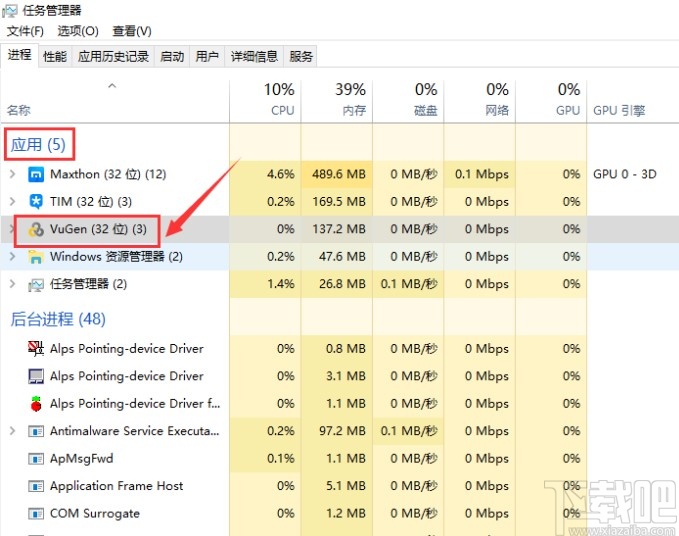The image size is (679, 536).
Task: Click the Antimalware Service Executable icon
Action: 36,431
